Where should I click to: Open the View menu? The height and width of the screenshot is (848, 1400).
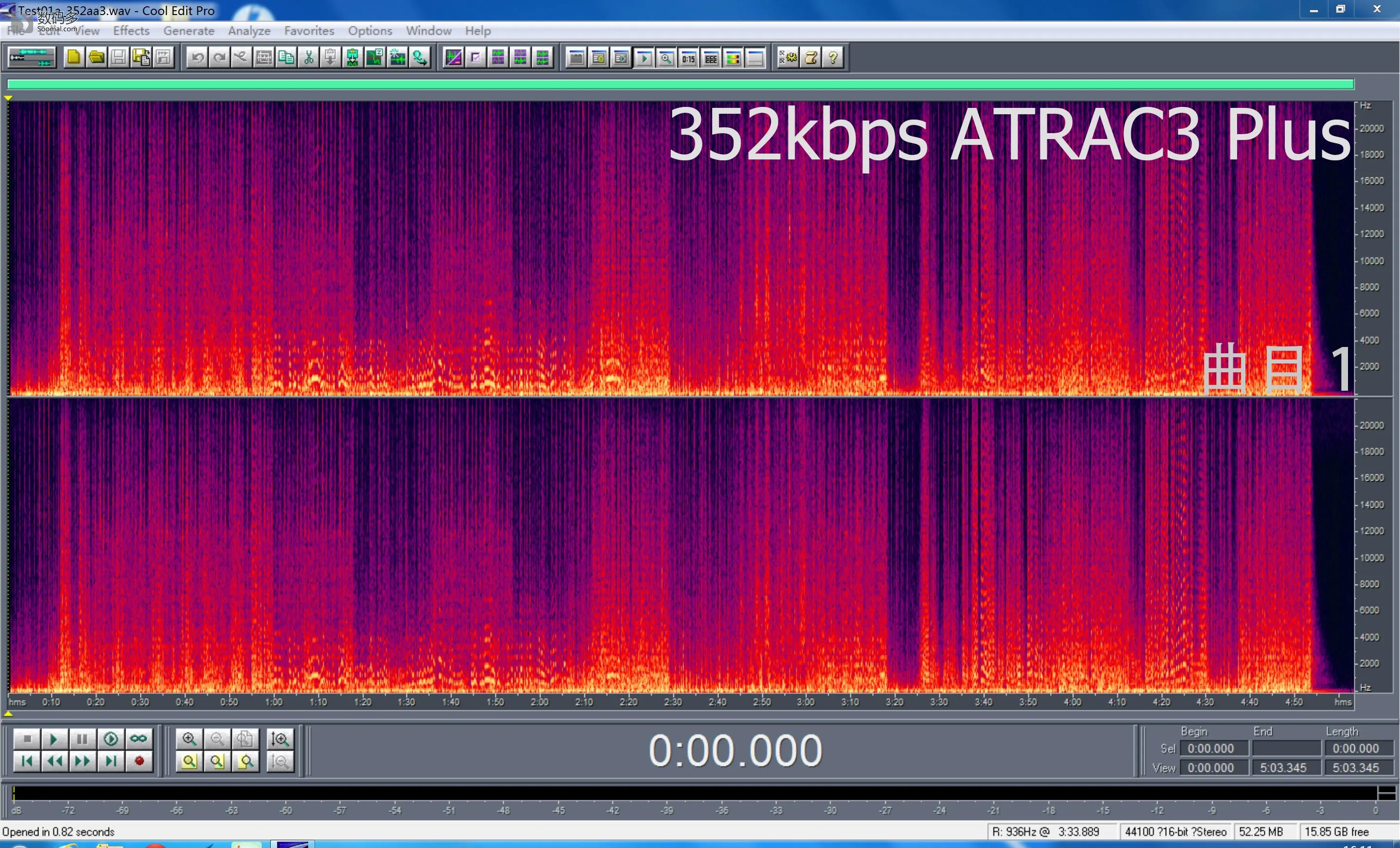[x=87, y=31]
